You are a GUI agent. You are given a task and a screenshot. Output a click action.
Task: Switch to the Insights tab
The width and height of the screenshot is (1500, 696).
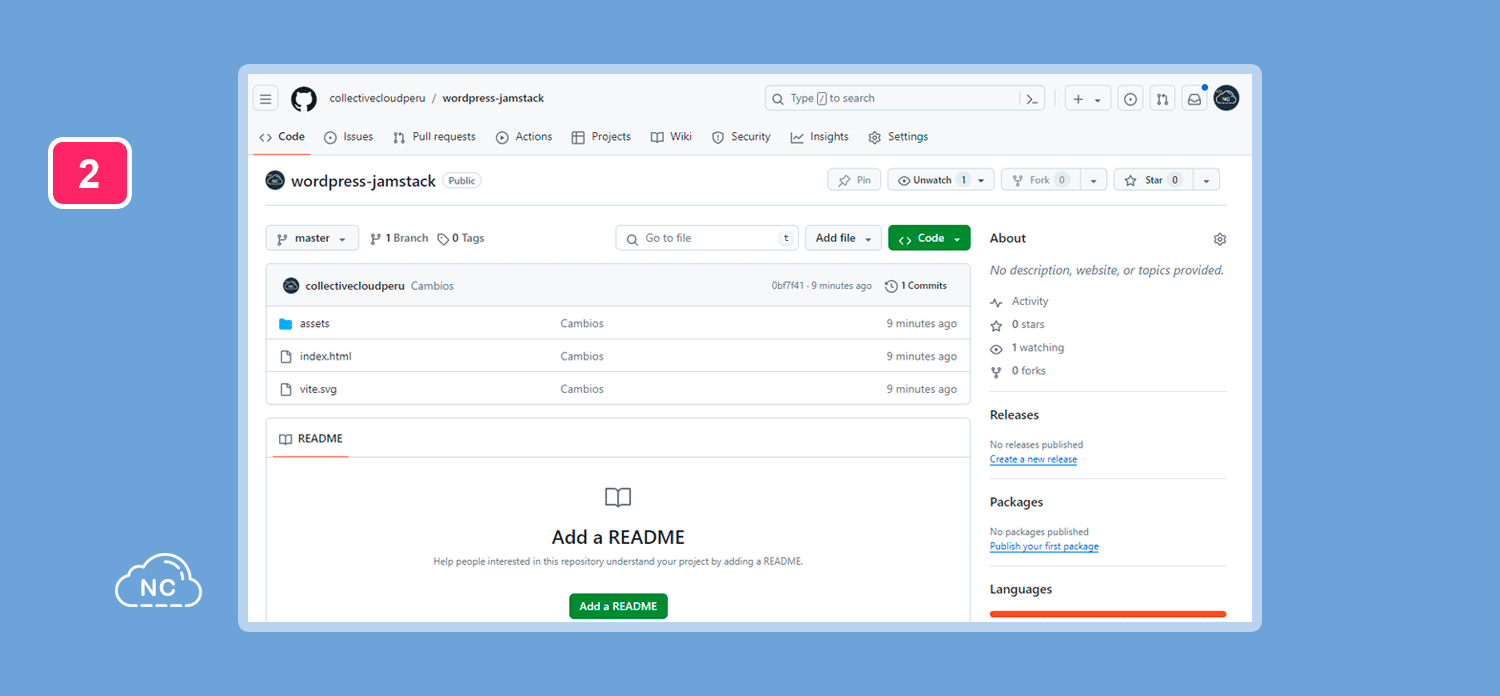(x=819, y=137)
